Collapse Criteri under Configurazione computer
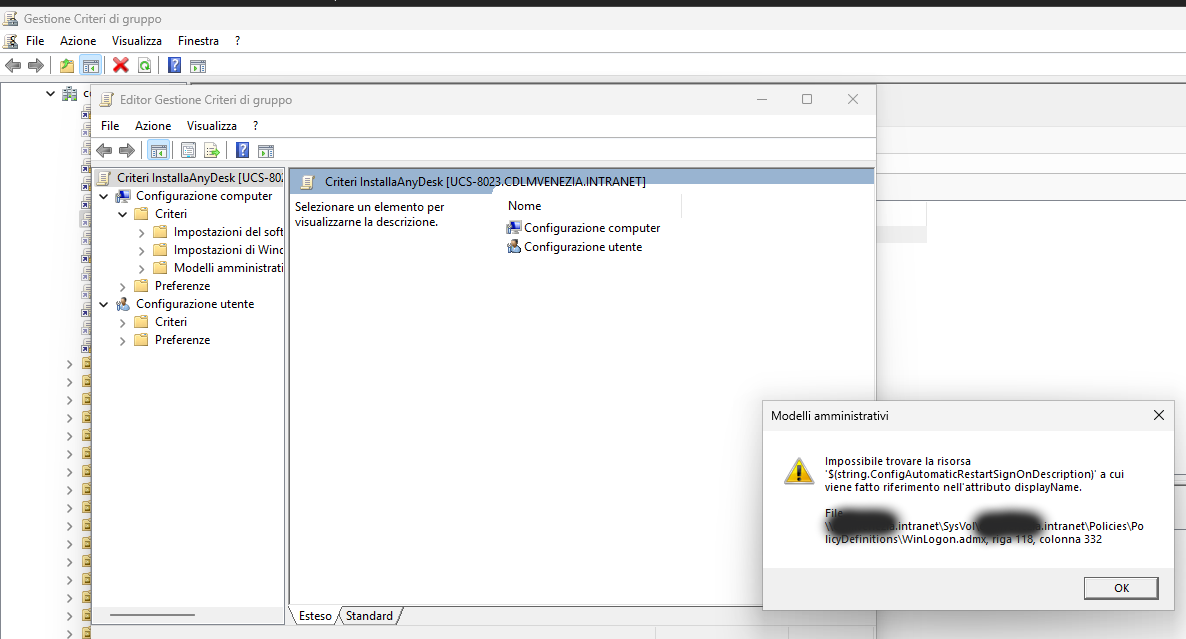The width and height of the screenshot is (1186, 639). pyautogui.click(x=123, y=215)
